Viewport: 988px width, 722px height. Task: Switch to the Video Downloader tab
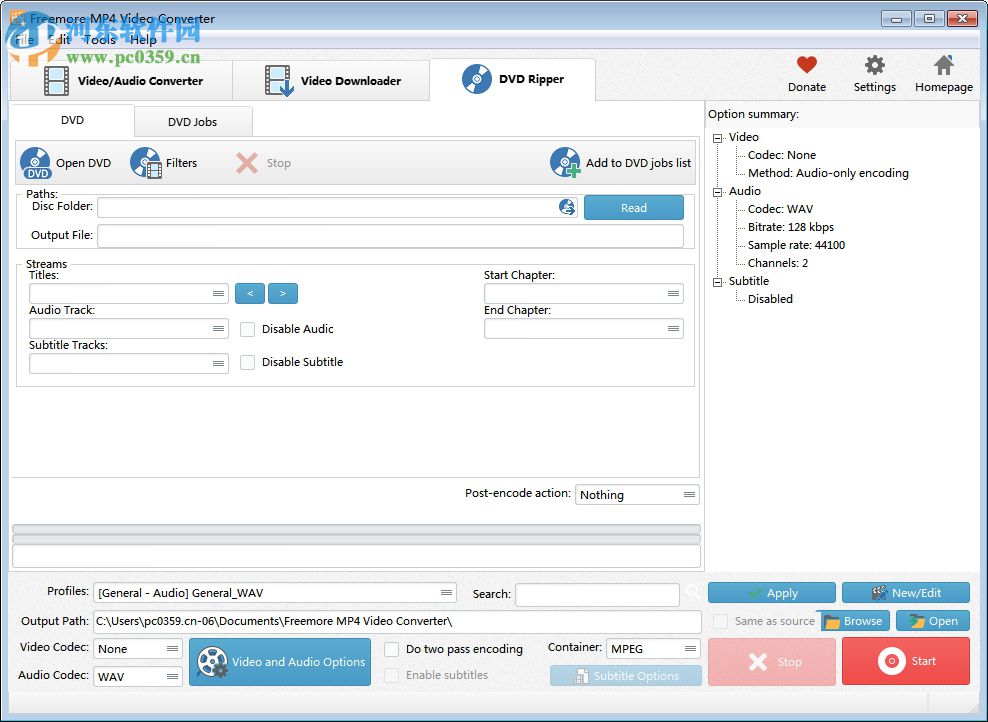[330, 79]
